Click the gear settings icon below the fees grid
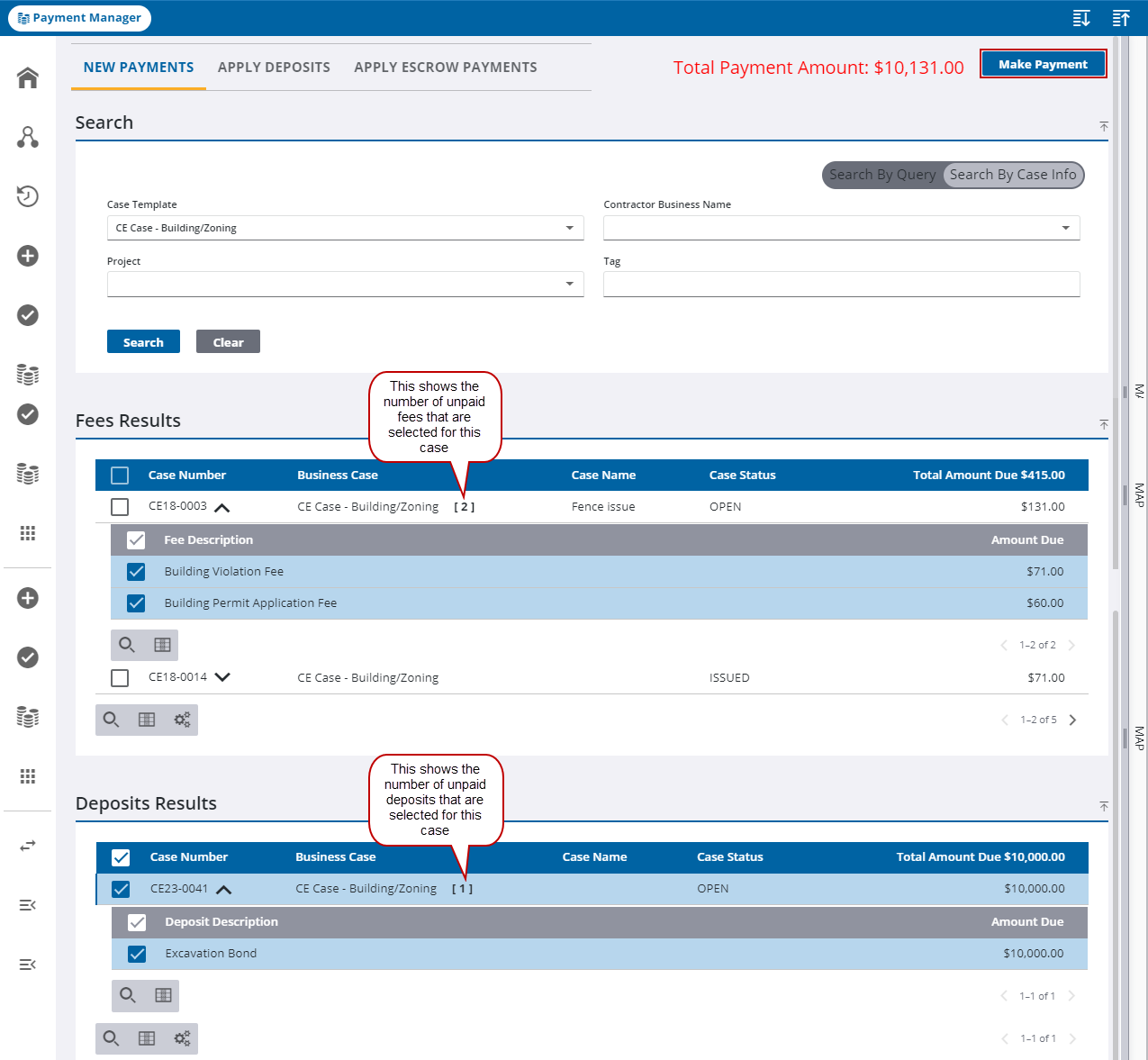 pos(182,720)
